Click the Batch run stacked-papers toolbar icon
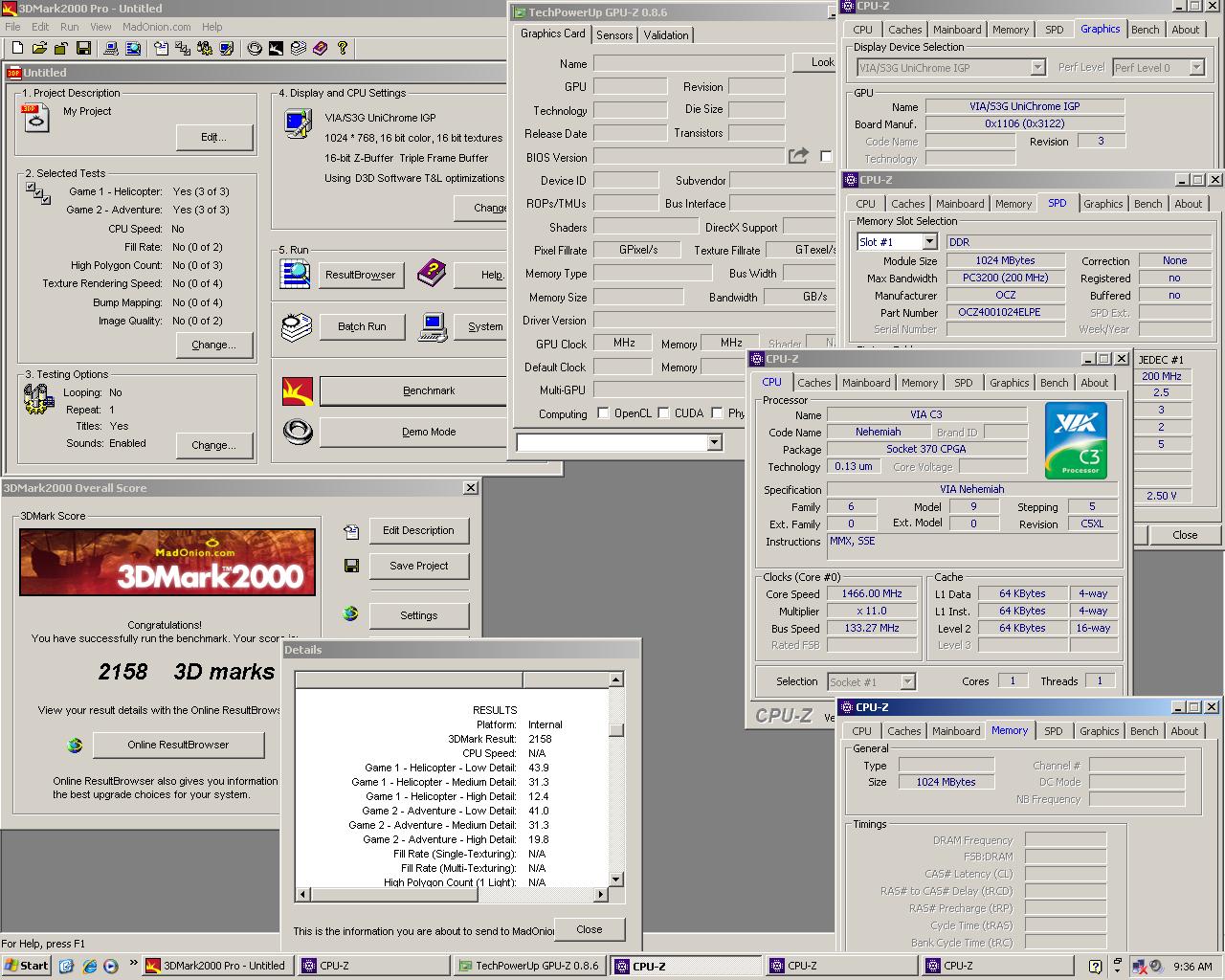Image resolution: width=1225 pixels, height=980 pixels. (298, 48)
